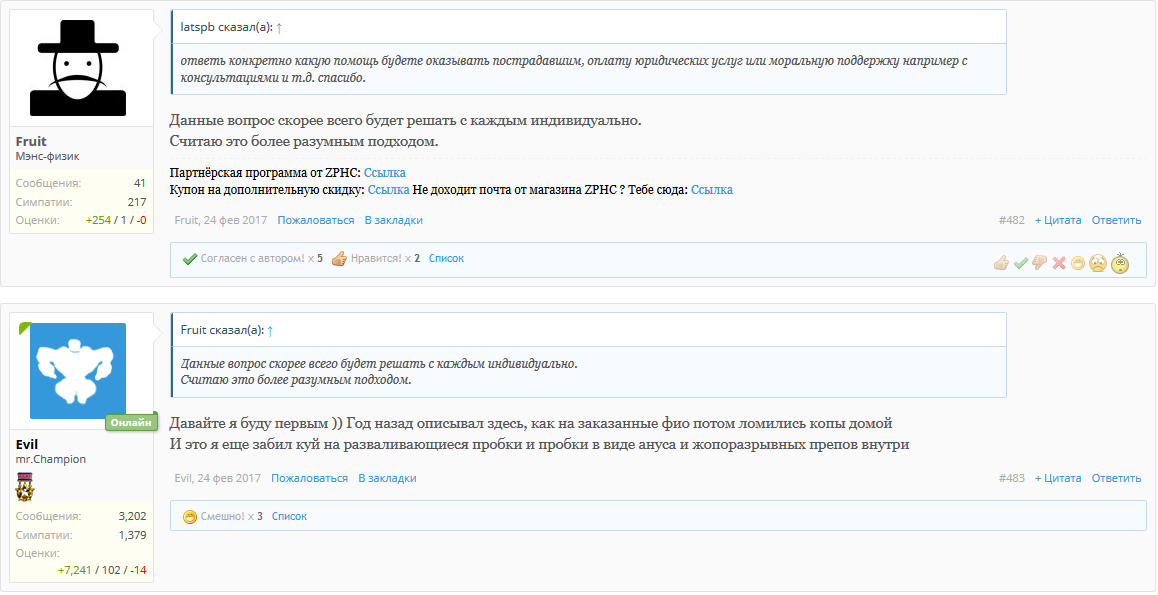Click the red X disagree rating icon
Screen dimensions: 1158x595
[1058, 263]
